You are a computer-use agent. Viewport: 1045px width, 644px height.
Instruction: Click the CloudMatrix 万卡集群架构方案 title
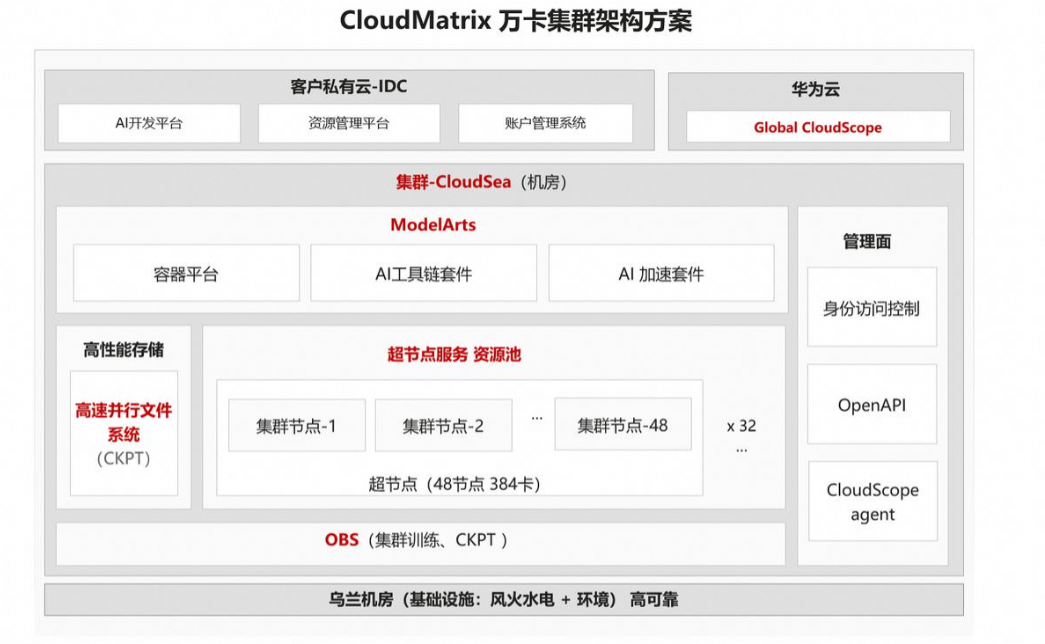pyautogui.click(x=515, y=21)
